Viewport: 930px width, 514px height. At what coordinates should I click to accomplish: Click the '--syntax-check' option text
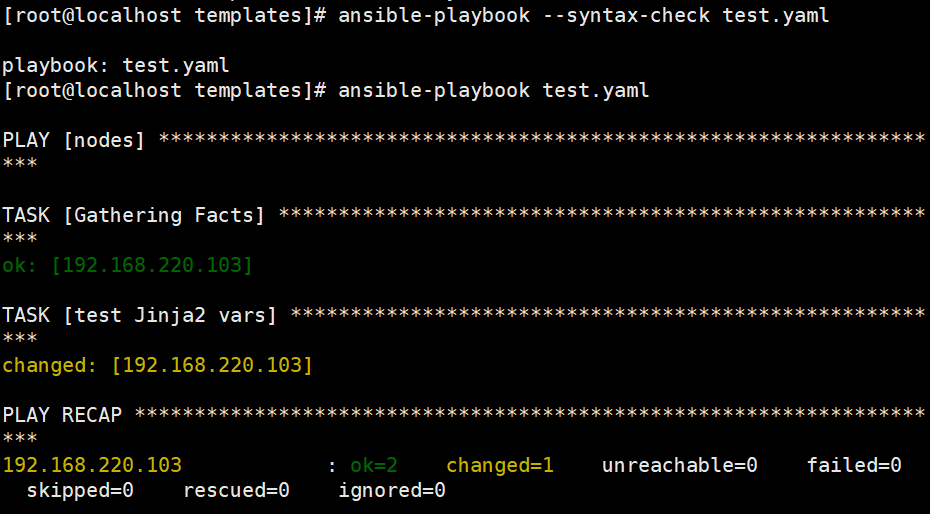tap(626, 15)
